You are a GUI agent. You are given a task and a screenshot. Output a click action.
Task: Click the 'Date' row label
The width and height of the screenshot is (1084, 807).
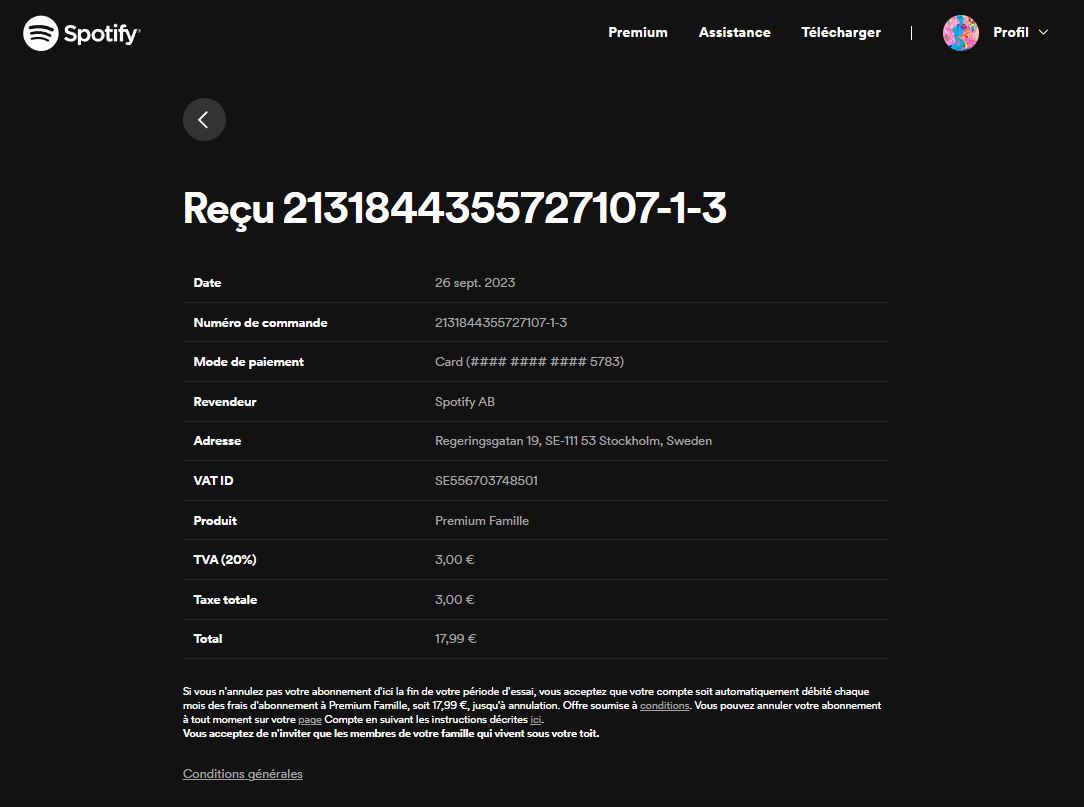pyautogui.click(x=207, y=283)
